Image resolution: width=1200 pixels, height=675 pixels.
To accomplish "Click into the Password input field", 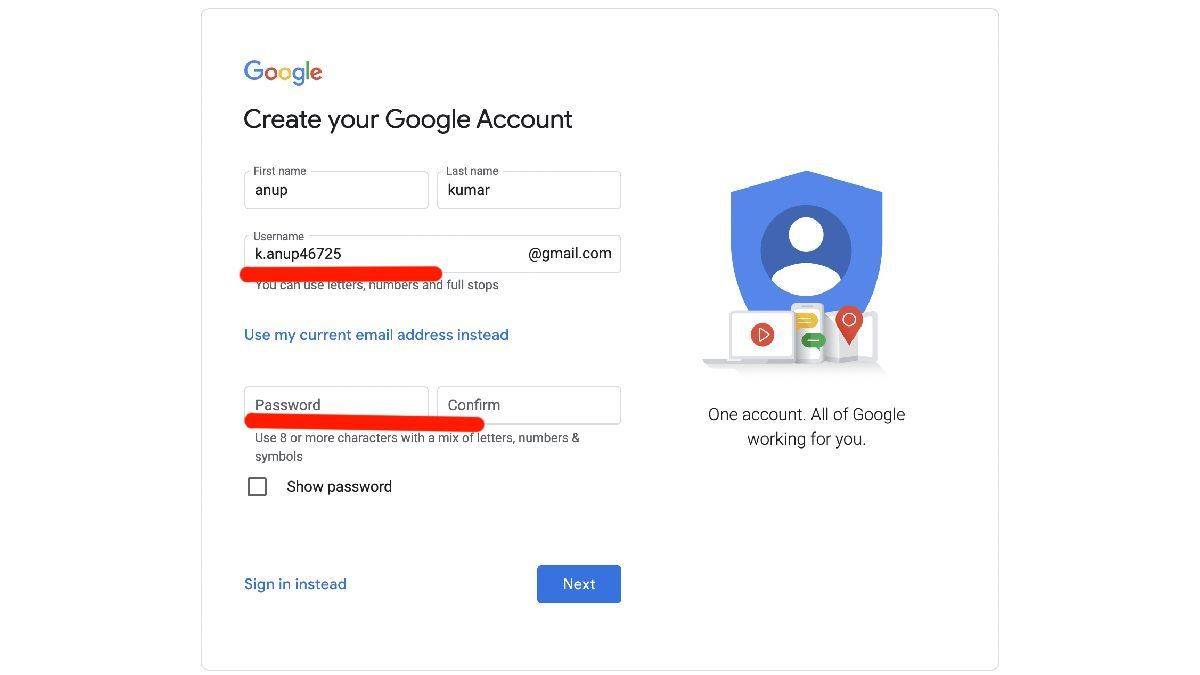I will click(336, 405).
